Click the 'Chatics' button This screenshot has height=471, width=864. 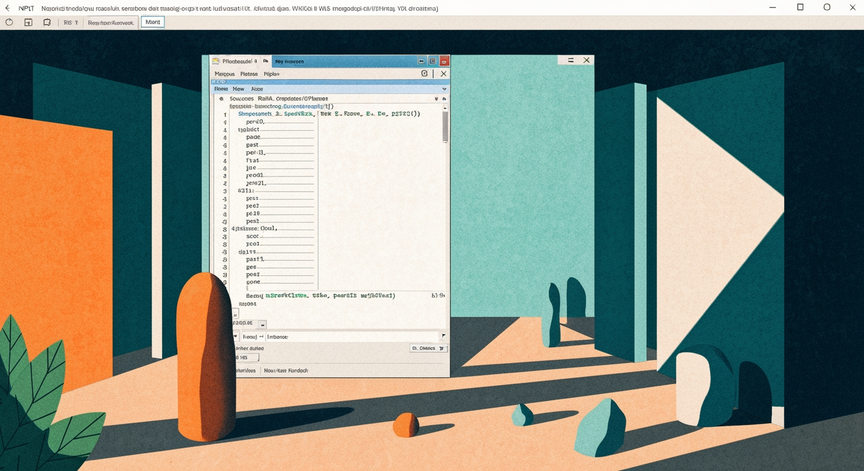428,348
